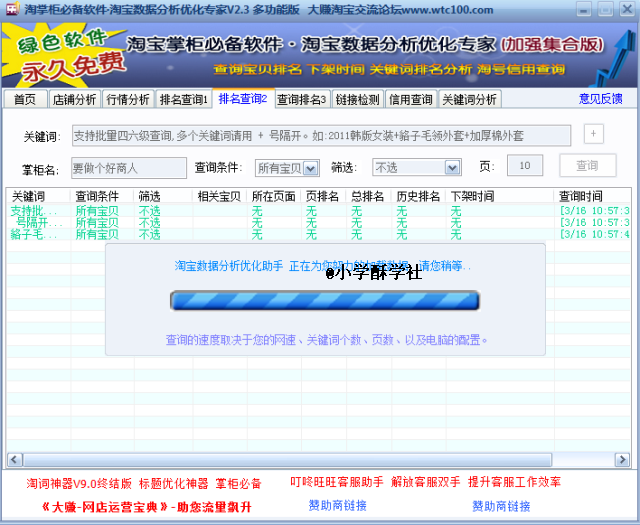Screen dimensions: 640x525
Task: Open the 大赚-网店运营宝典 link
Action: tap(147, 507)
